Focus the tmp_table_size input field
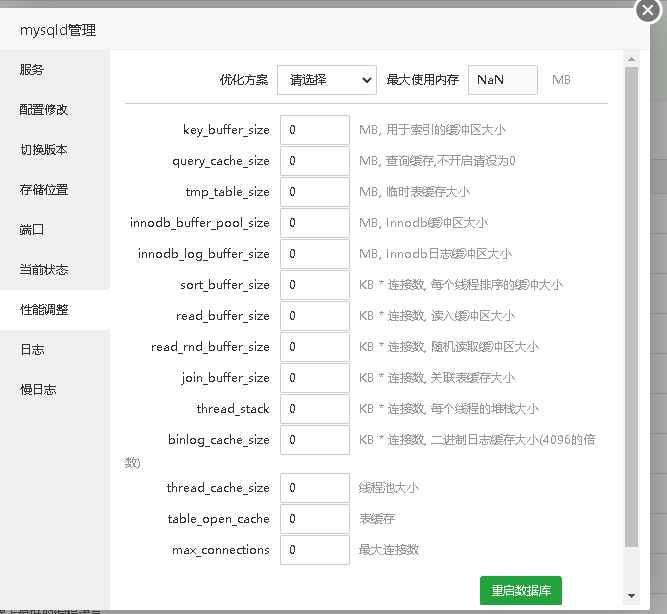 pos(315,191)
